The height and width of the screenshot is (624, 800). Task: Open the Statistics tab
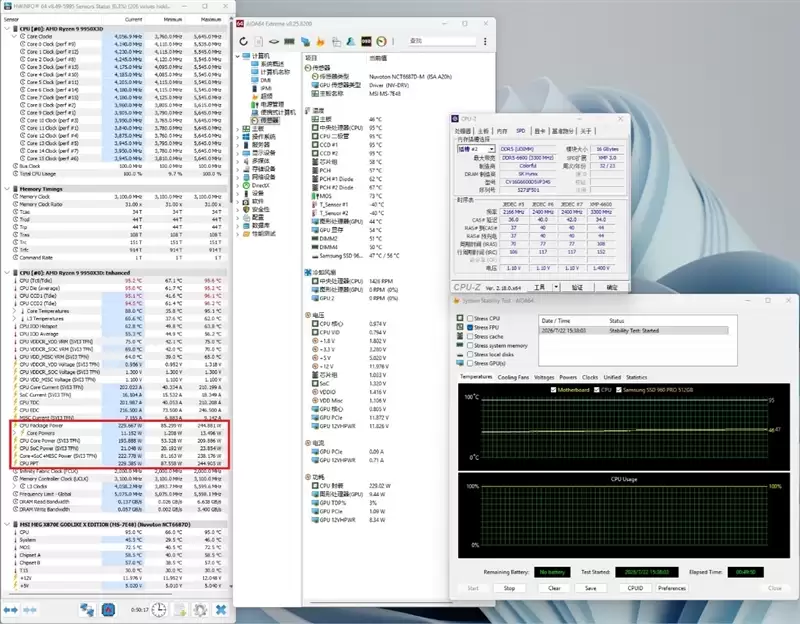pyautogui.click(x=636, y=378)
